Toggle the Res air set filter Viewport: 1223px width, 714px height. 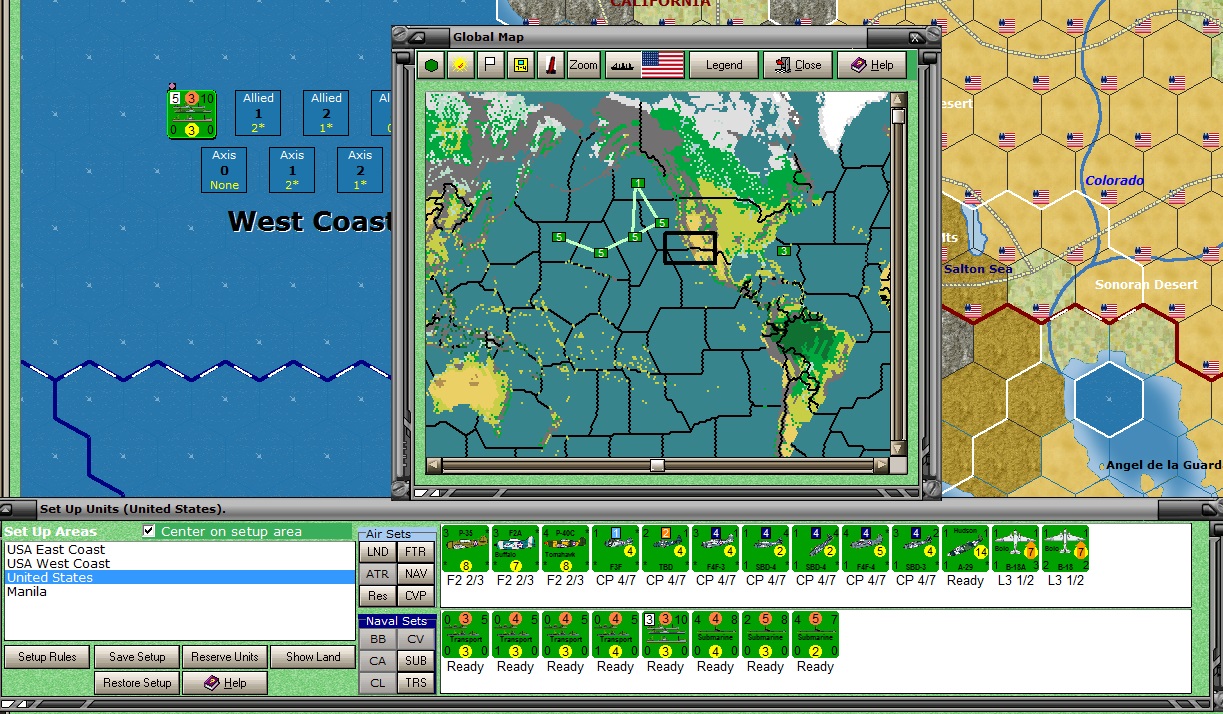tap(378, 596)
